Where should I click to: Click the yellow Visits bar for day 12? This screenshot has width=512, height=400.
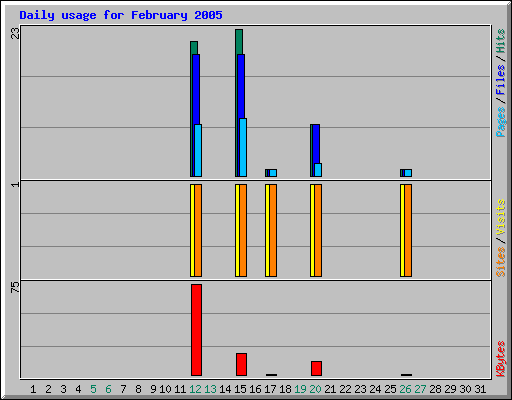[192, 230]
